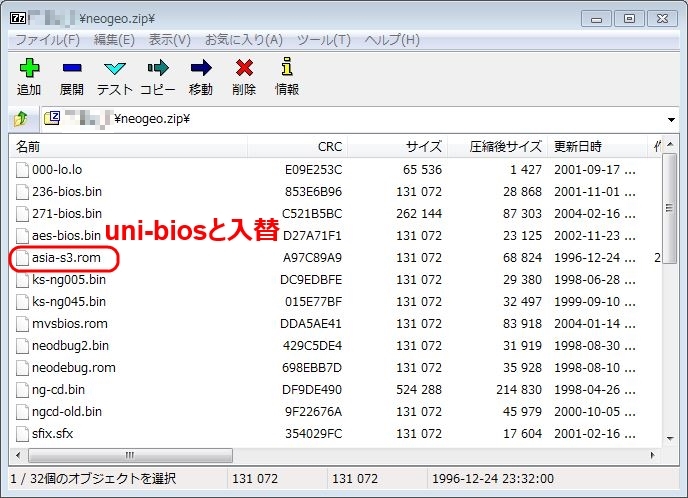Select the neodebug.rom file name

click(74, 368)
